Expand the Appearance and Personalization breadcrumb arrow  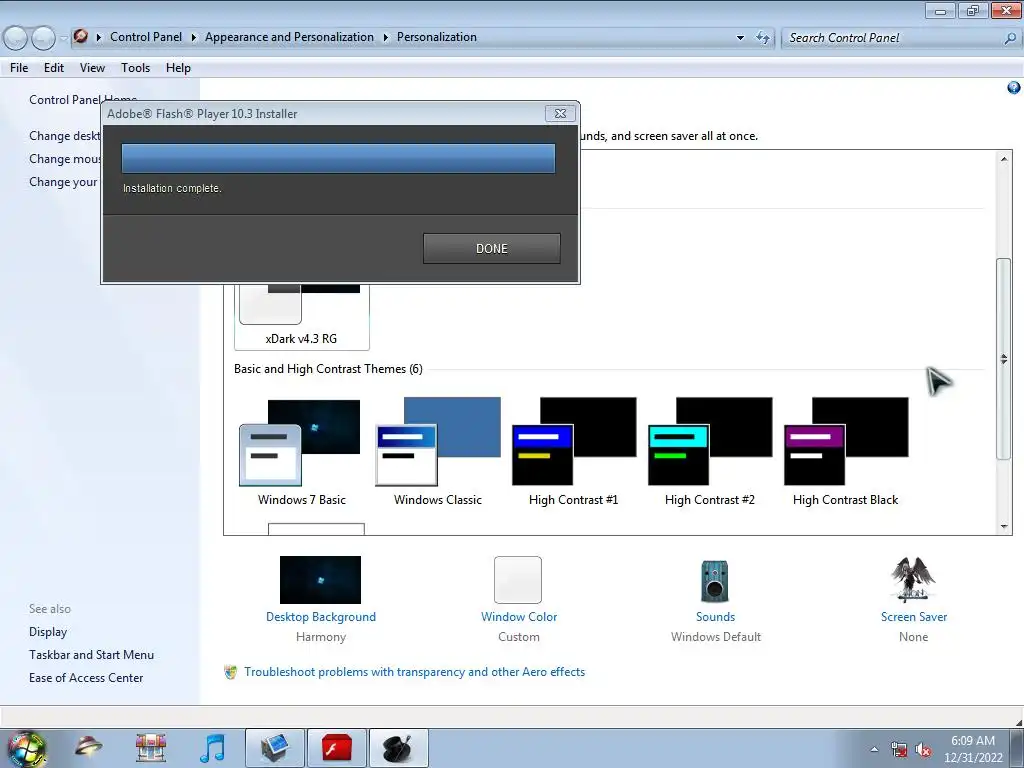pos(385,37)
